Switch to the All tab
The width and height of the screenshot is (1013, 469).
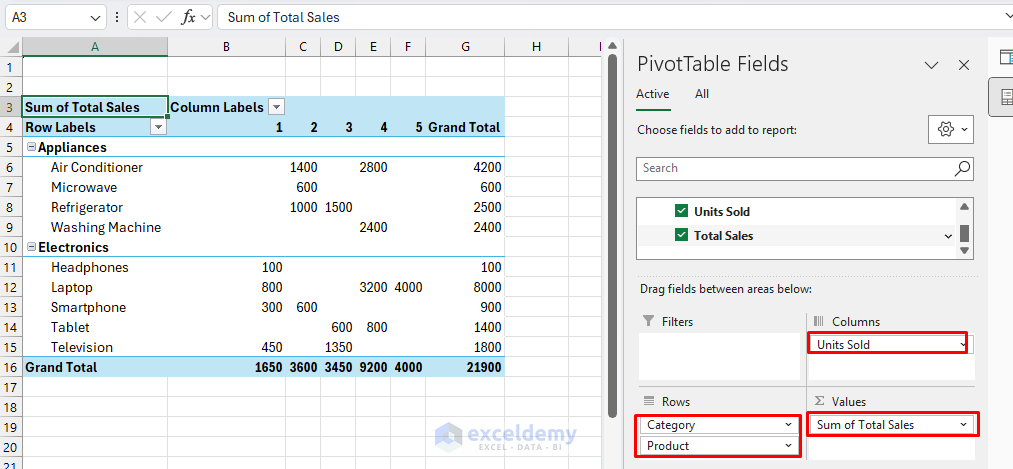pyautogui.click(x=702, y=94)
